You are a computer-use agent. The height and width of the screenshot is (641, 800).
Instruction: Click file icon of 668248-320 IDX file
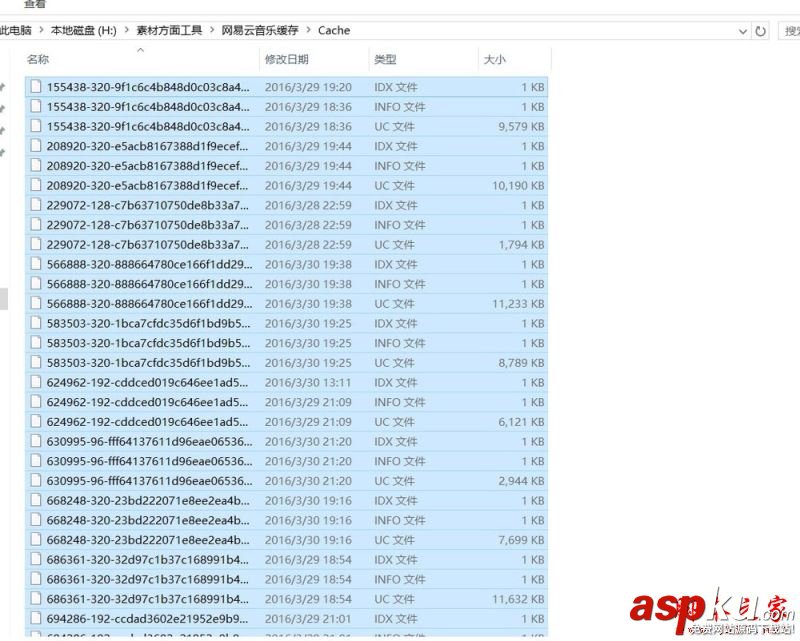pos(36,500)
